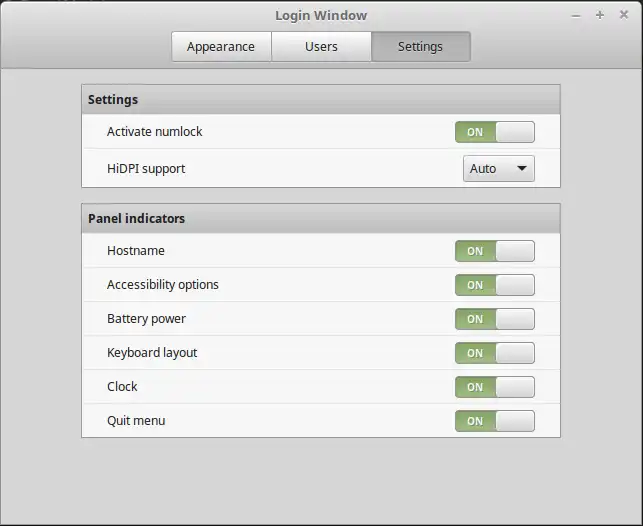Disable the Clock indicator switch
The image size is (643, 526).
(495, 387)
